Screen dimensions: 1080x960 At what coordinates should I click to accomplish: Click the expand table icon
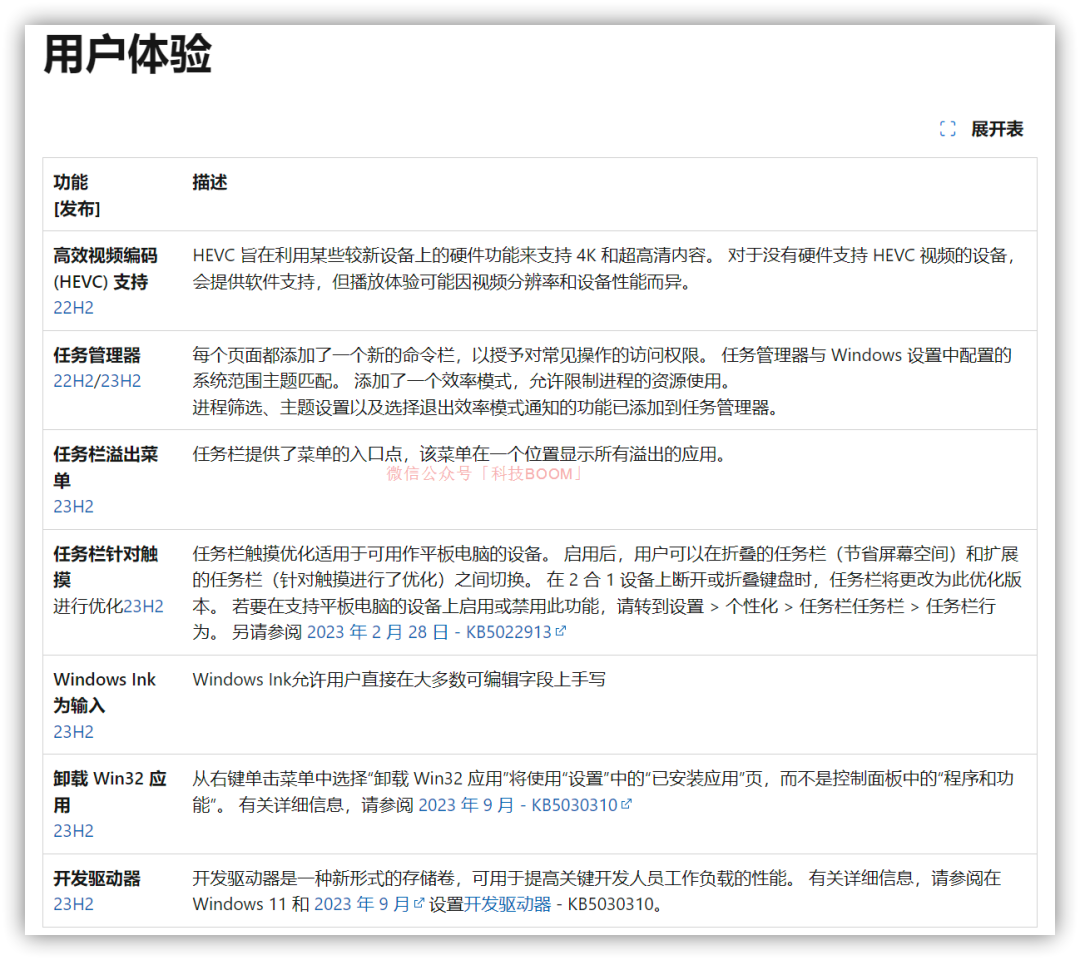coord(947,129)
